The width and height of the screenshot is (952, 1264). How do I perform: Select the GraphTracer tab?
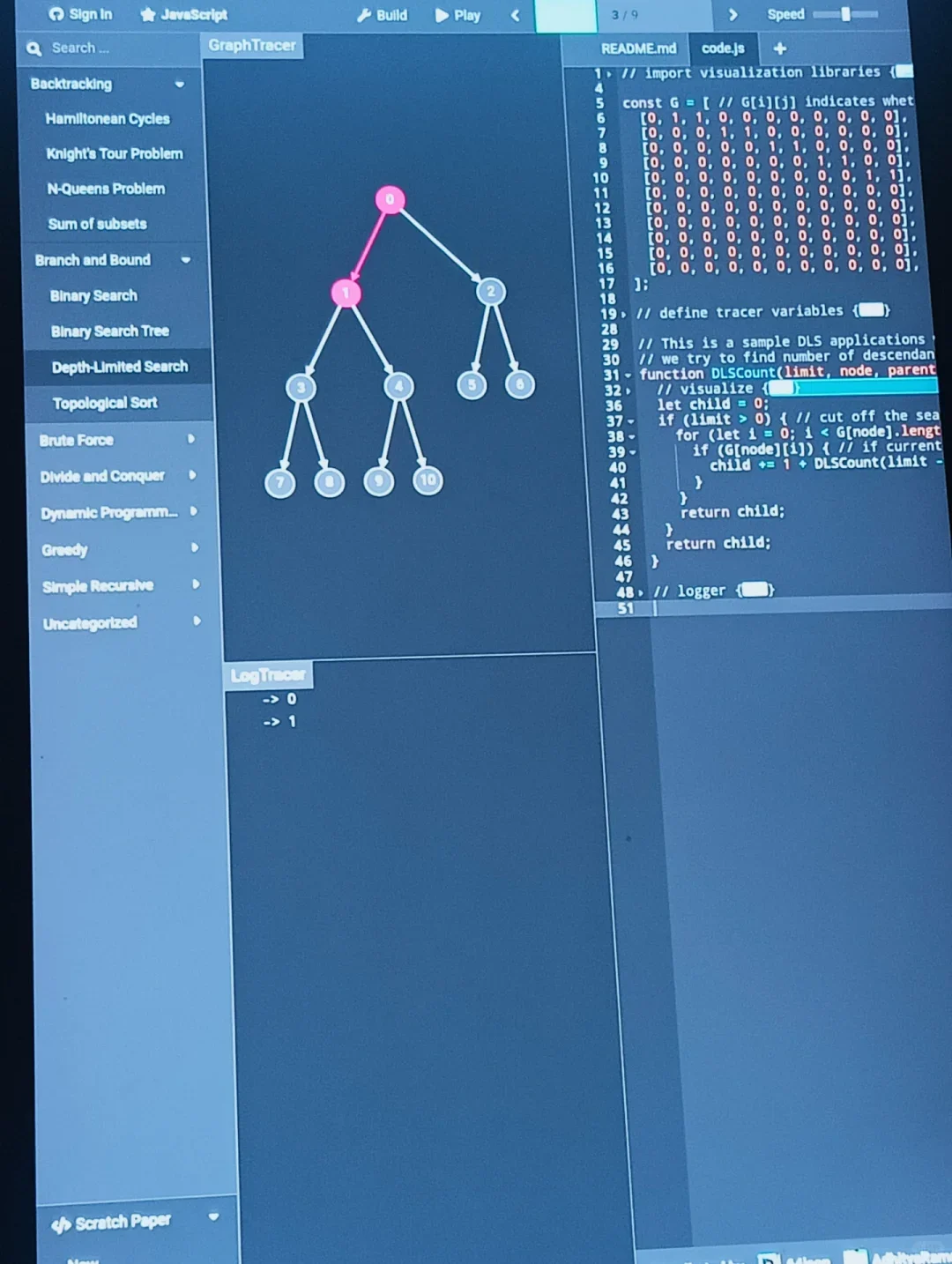[x=252, y=45]
